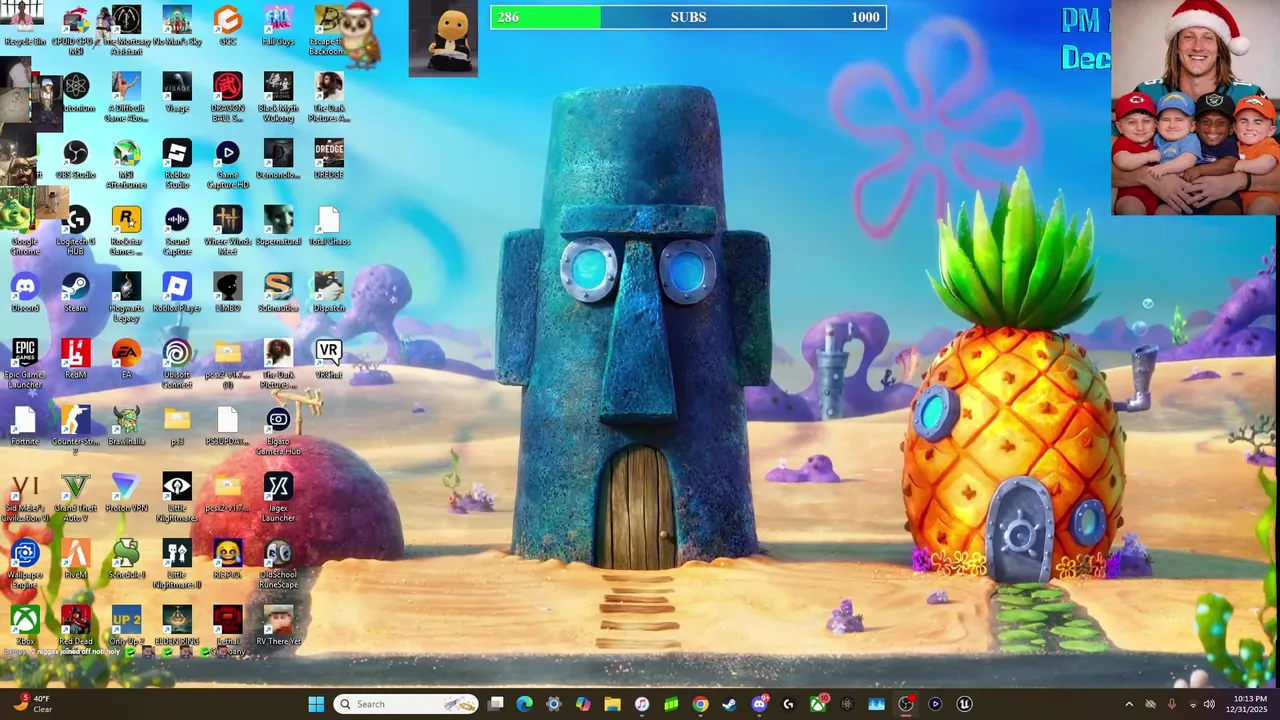Open the Visage game shortcut

[x=177, y=92]
